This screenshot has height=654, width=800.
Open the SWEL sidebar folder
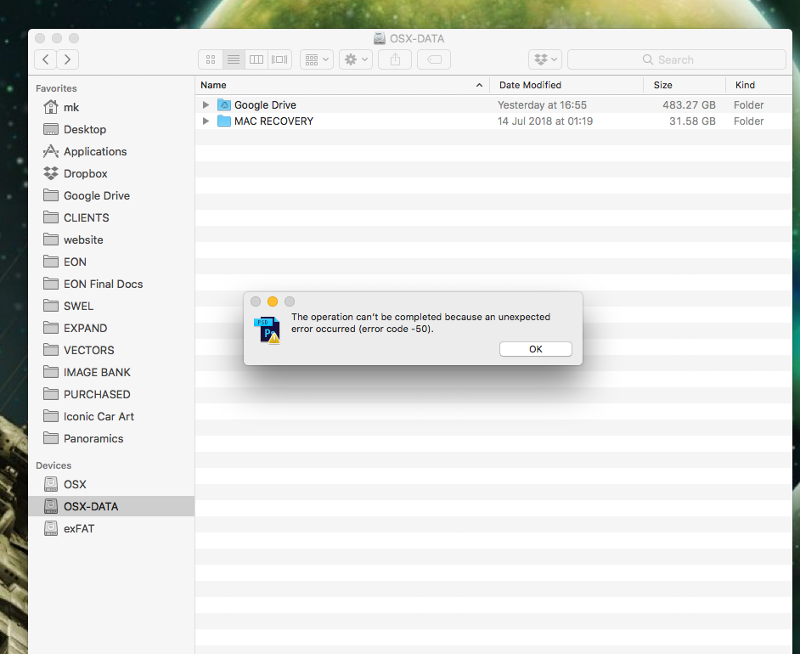[111, 306]
